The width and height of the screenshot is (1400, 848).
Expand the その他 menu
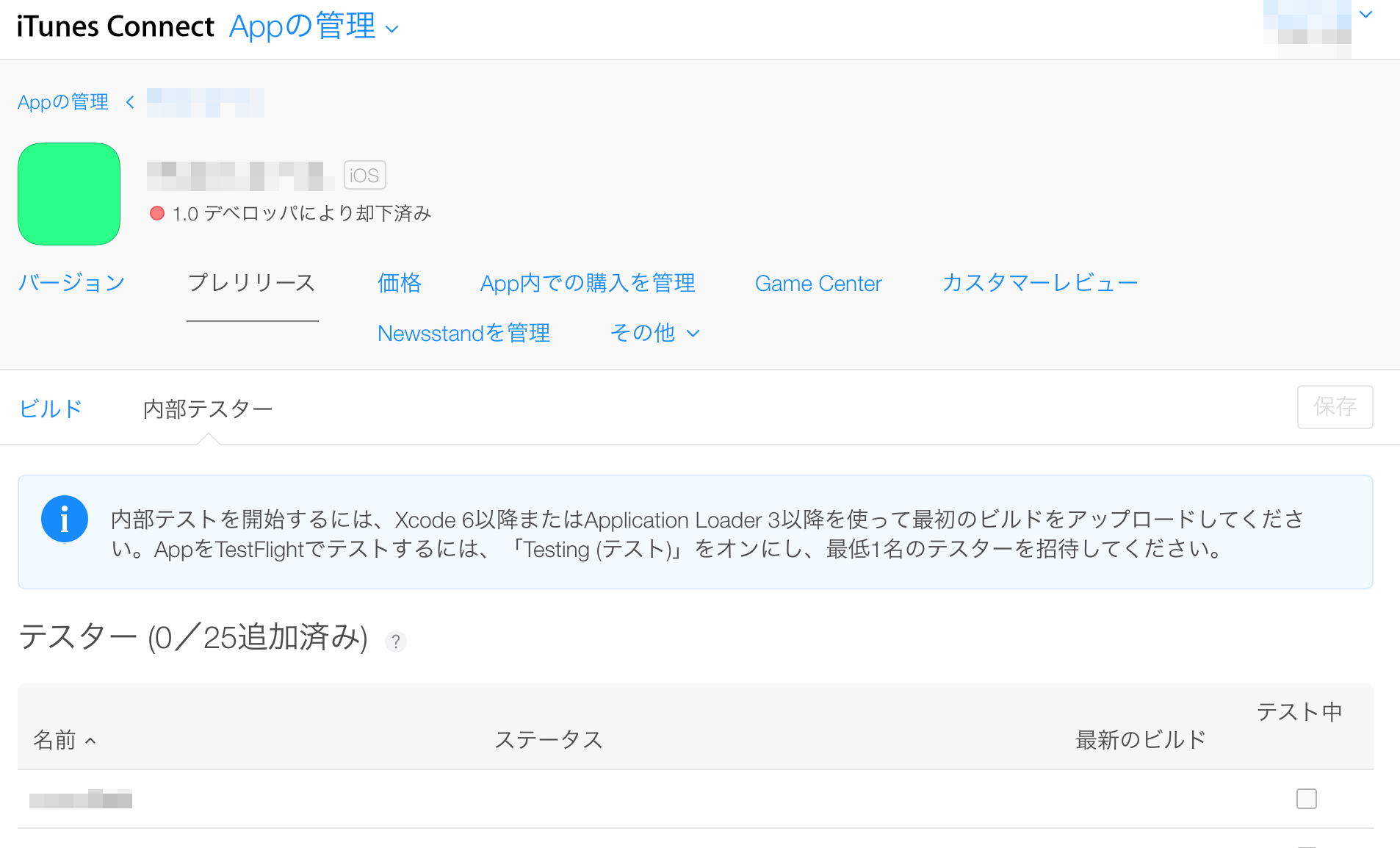pos(654,333)
